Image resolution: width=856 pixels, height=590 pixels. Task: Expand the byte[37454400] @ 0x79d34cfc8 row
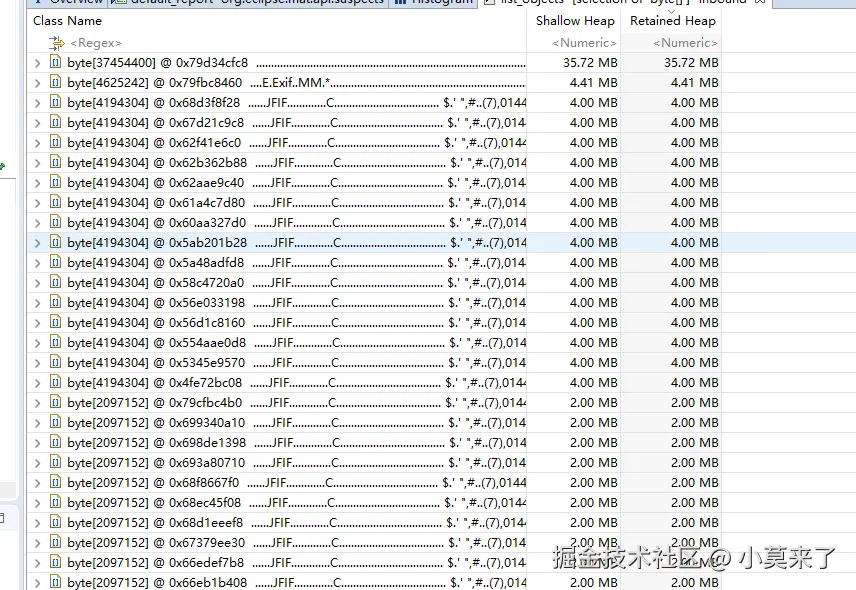click(37, 63)
